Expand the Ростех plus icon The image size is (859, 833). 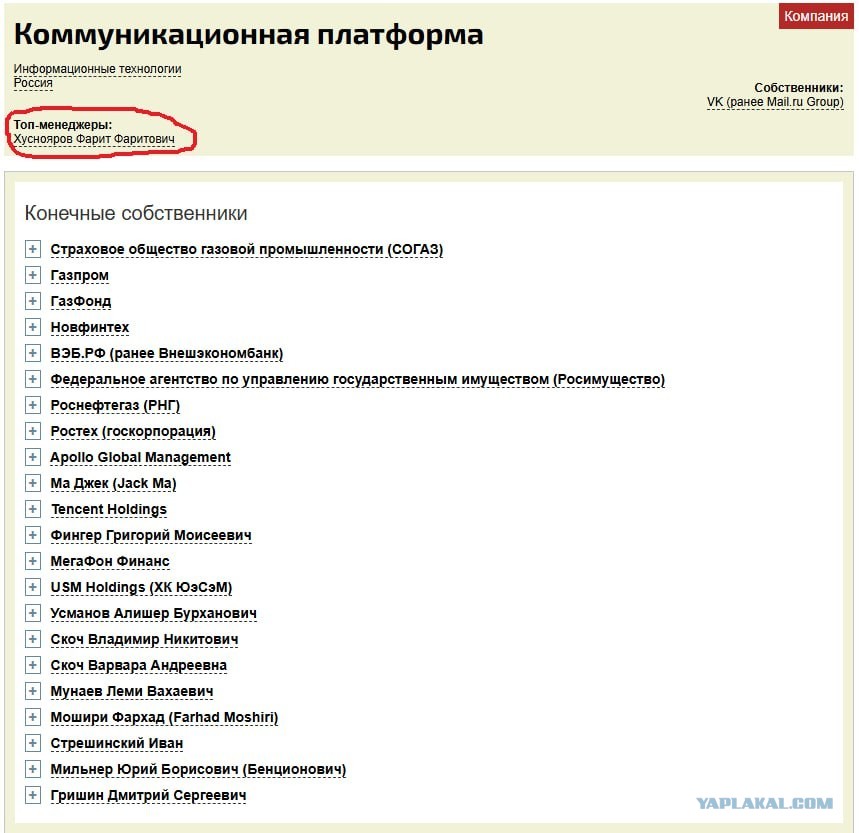point(32,431)
